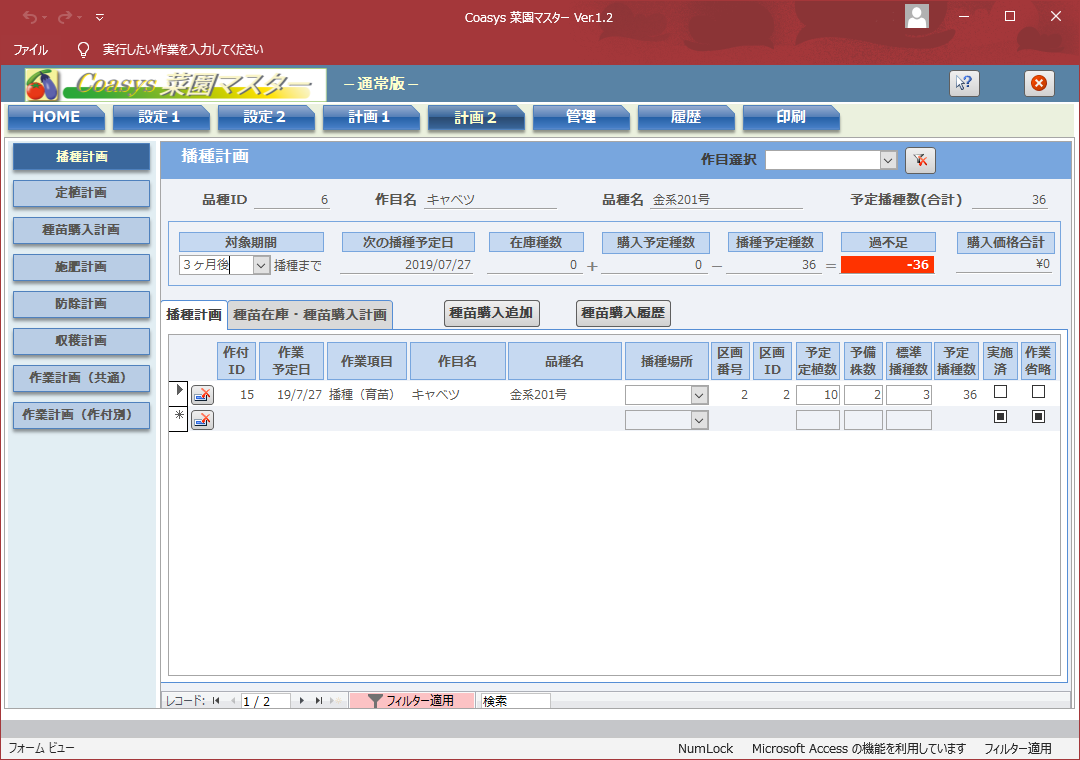Open the 定植計画 sidebar button
The height and width of the screenshot is (760, 1080).
pos(81,192)
